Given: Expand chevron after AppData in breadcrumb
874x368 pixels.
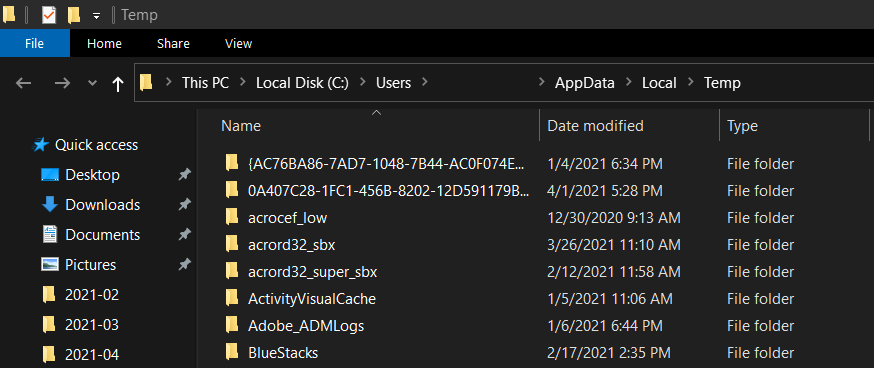Looking at the screenshot, I should [629, 83].
